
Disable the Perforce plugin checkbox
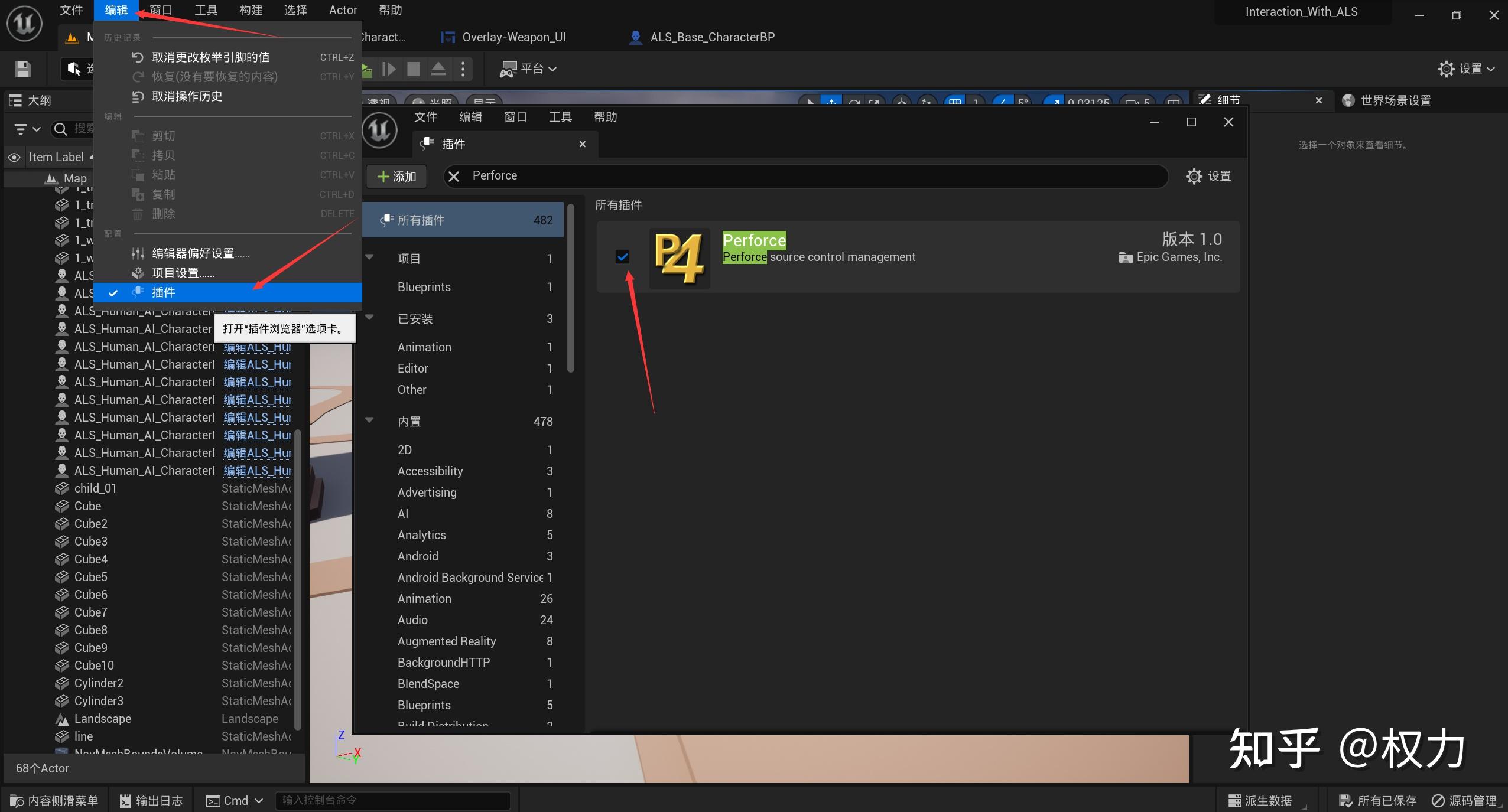pyautogui.click(x=623, y=256)
